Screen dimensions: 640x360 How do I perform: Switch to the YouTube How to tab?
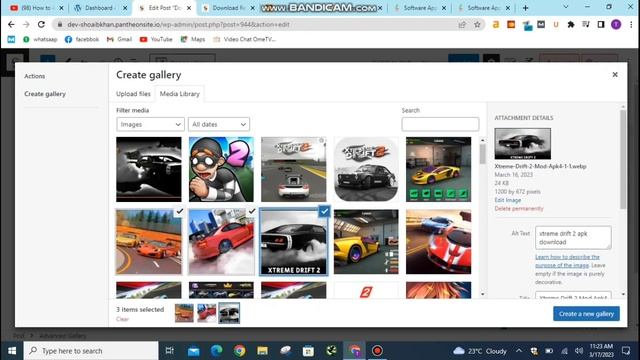pos(36,8)
